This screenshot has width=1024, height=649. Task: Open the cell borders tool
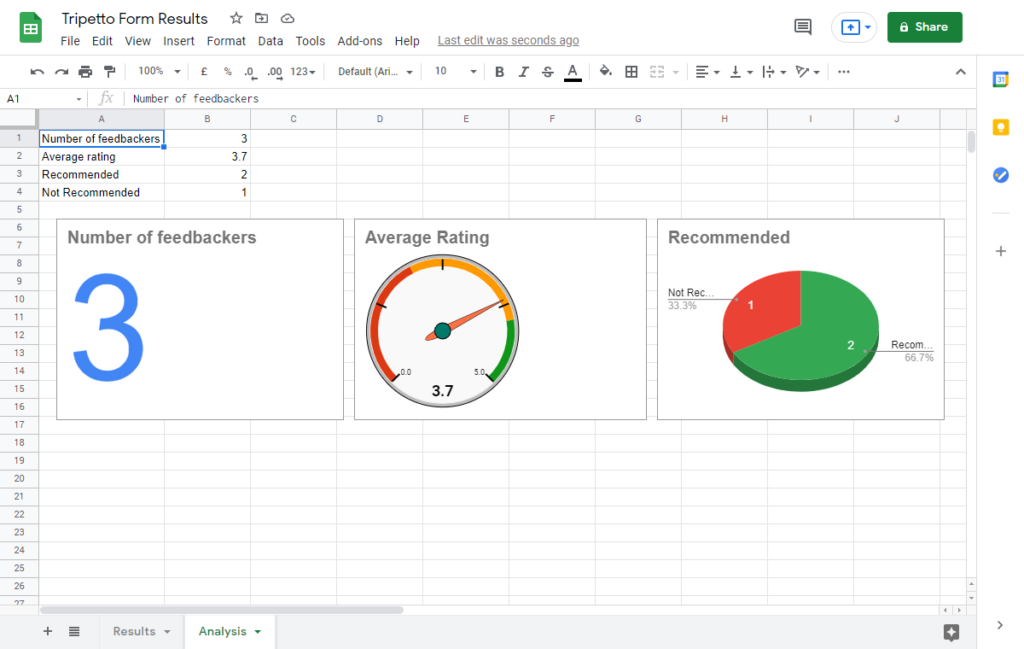point(631,72)
